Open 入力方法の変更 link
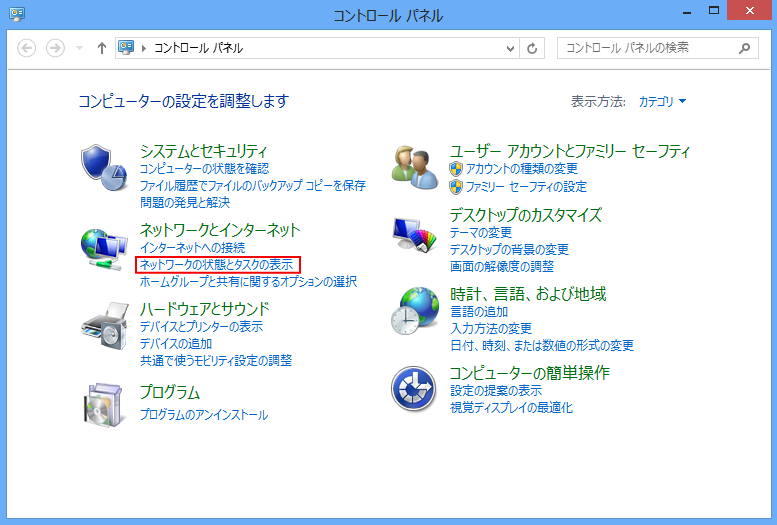This screenshot has width=777, height=525. point(491,329)
